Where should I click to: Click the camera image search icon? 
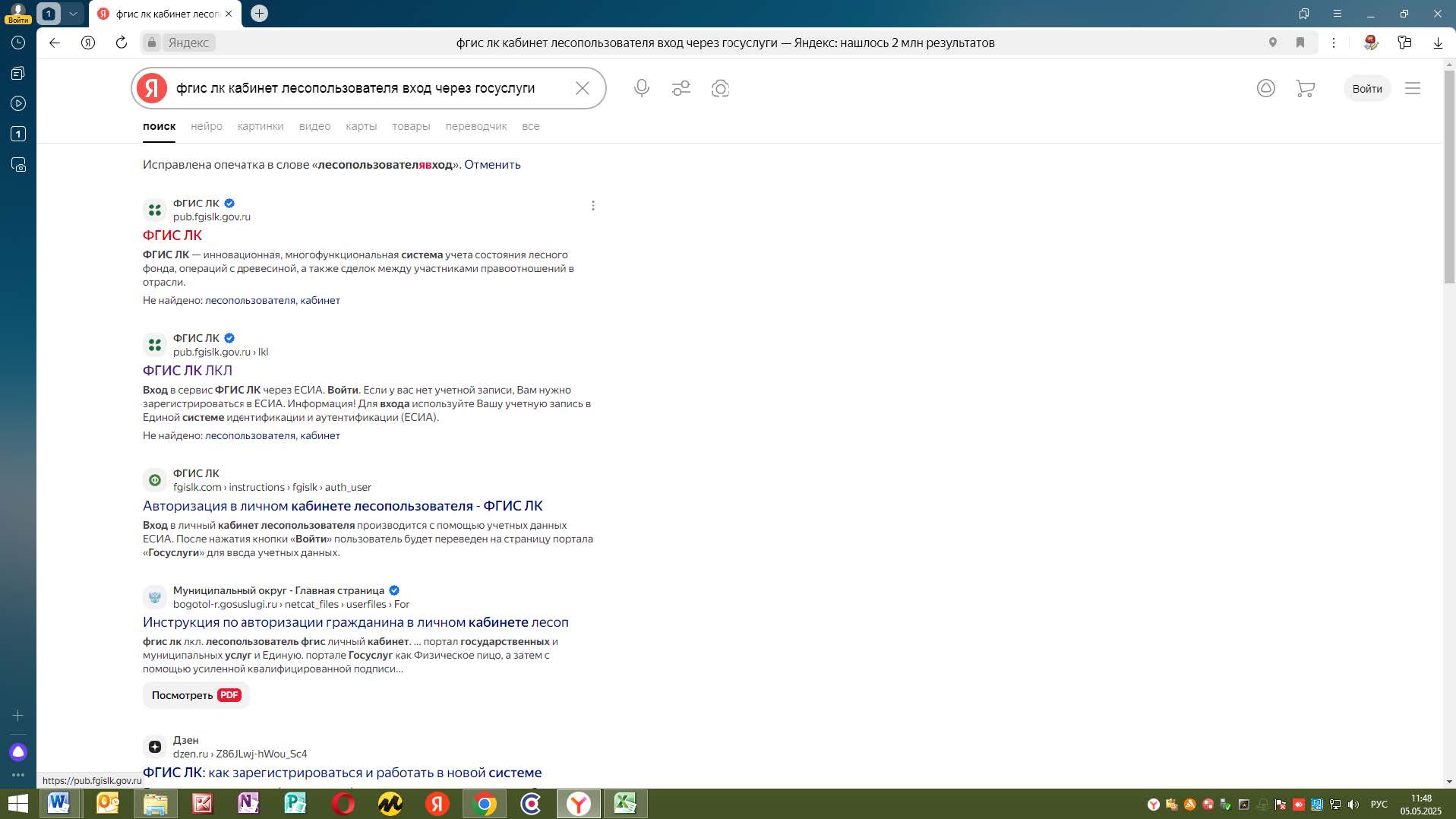(721, 88)
